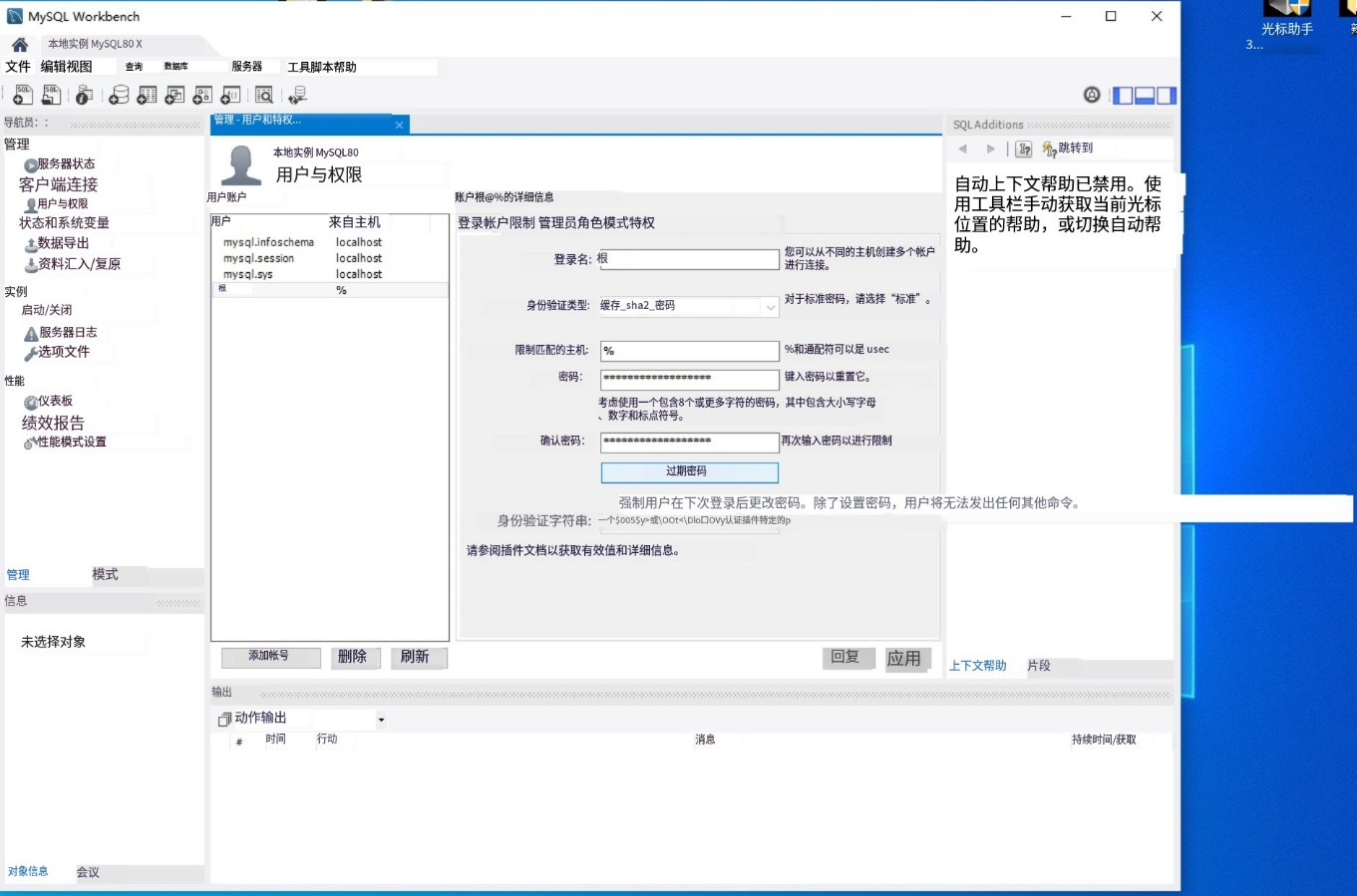This screenshot has height=896, width=1357.
Task: Open the 查询 menu
Action: [134, 67]
